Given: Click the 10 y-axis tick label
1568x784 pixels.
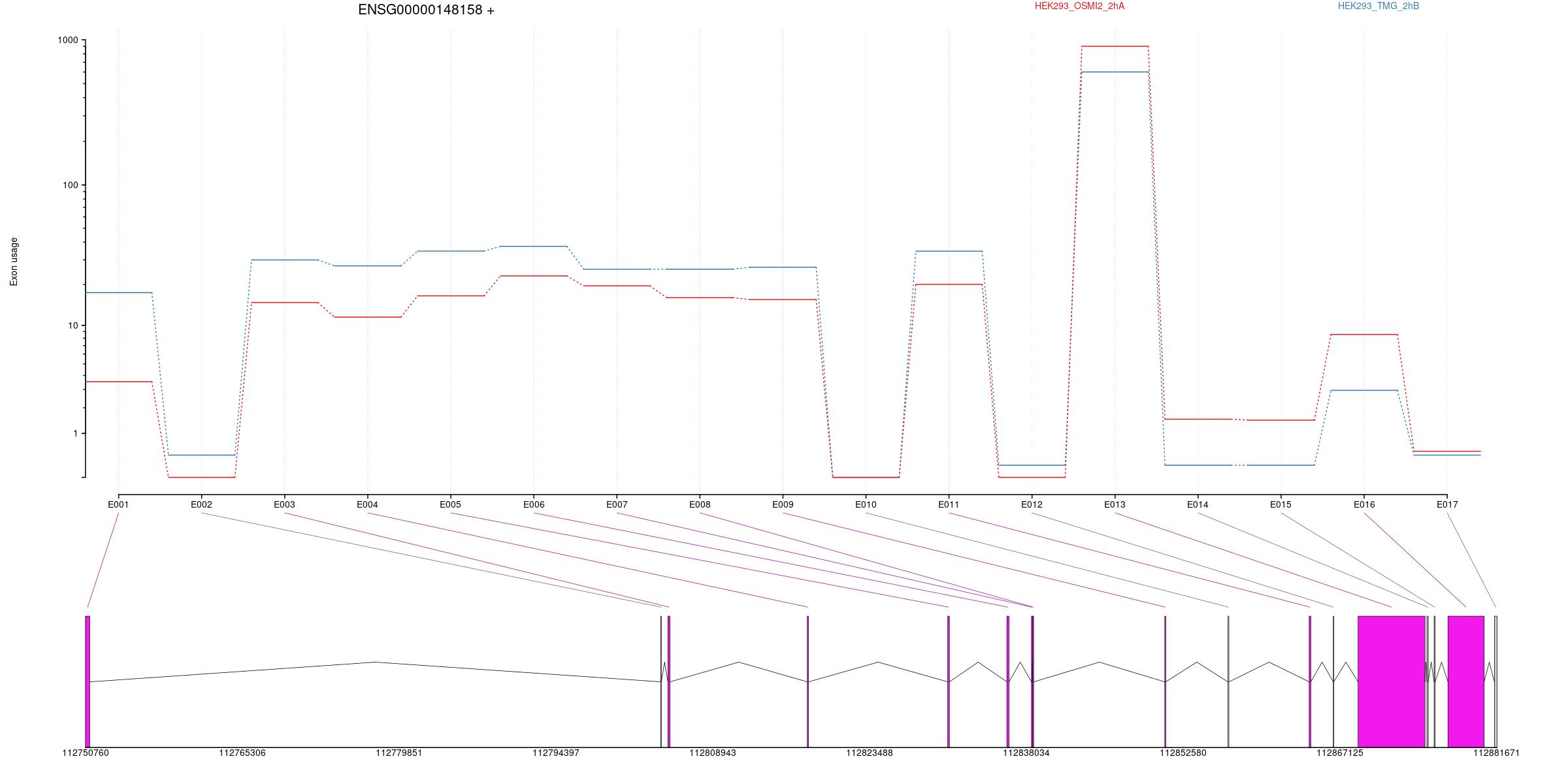Looking at the screenshot, I should pyautogui.click(x=73, y=325).
